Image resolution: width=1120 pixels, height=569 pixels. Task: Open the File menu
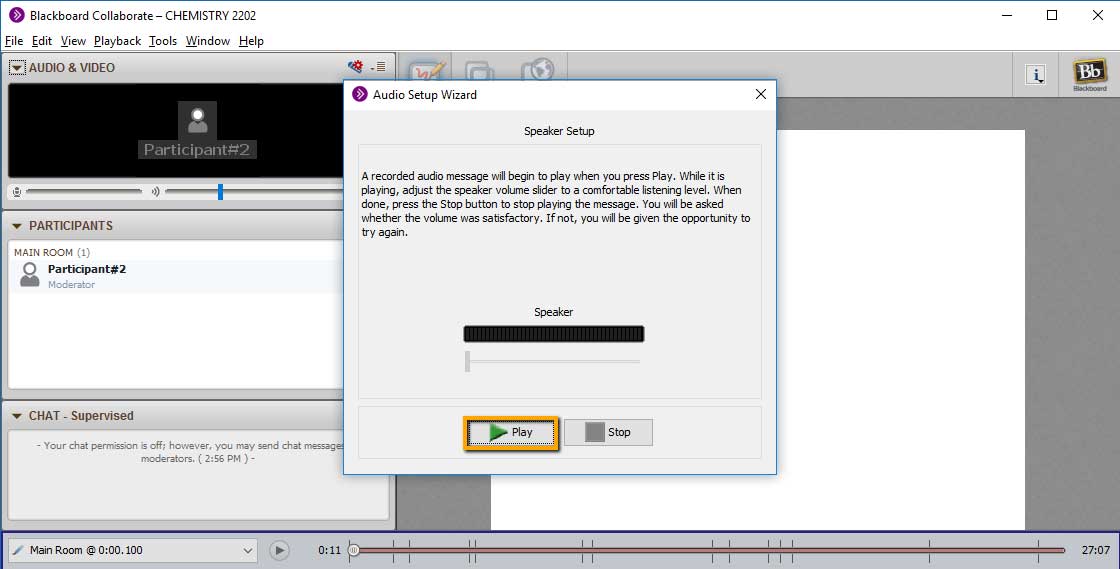(x=14, y=41)
